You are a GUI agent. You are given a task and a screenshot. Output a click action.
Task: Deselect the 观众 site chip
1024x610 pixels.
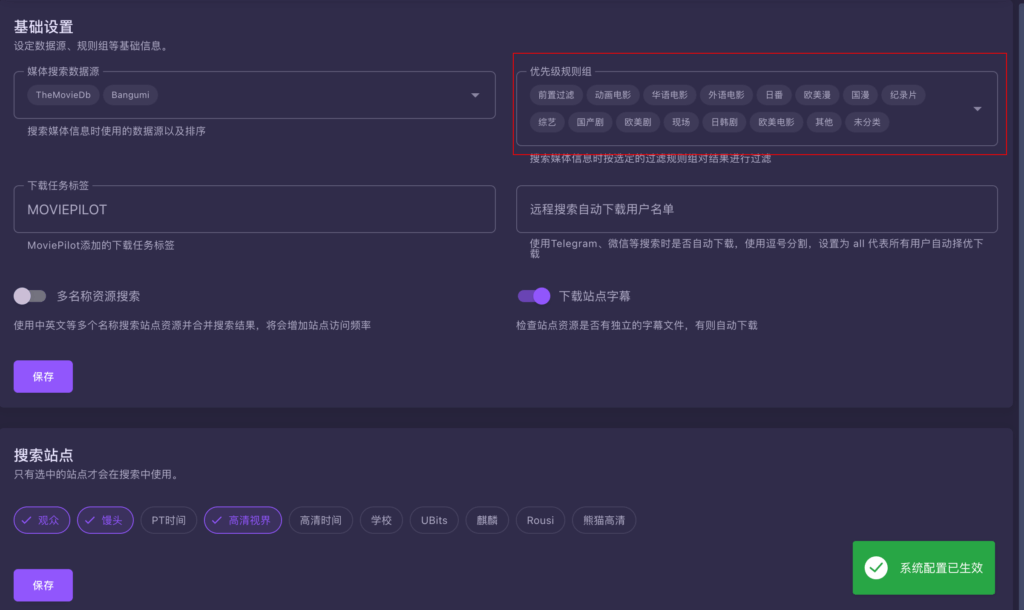(42, 520)
